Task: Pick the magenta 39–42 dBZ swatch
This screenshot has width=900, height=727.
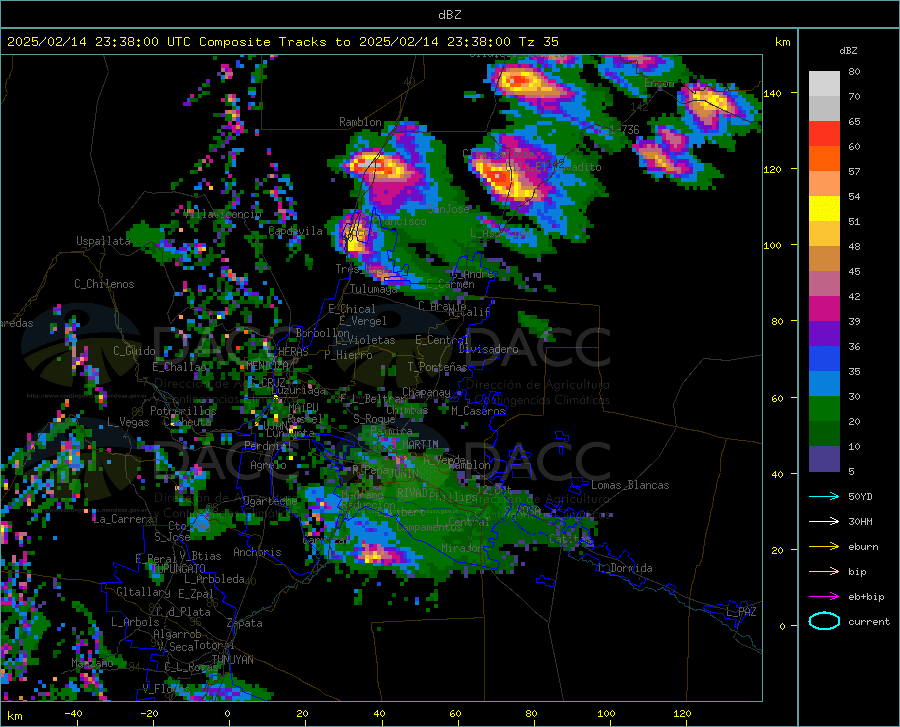Action: pyautogui.click(x=824, y=309)
